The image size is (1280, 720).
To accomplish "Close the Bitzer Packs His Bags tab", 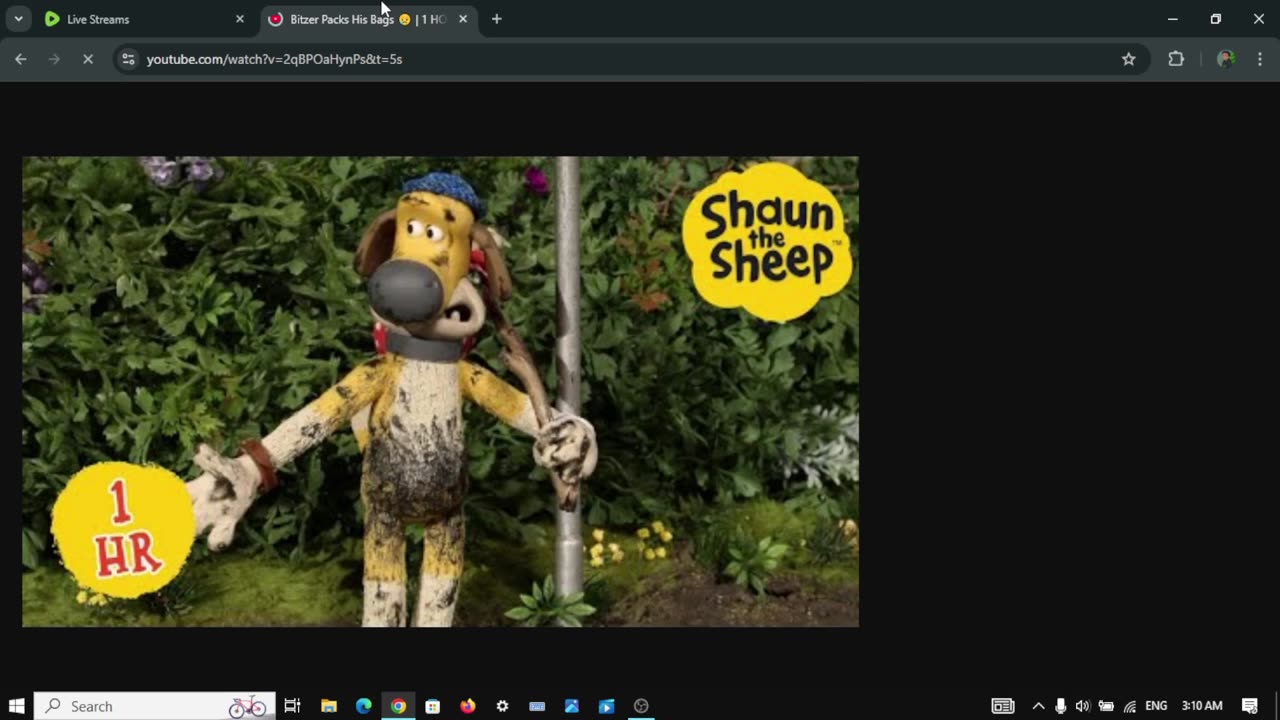I will pos(463,19).
